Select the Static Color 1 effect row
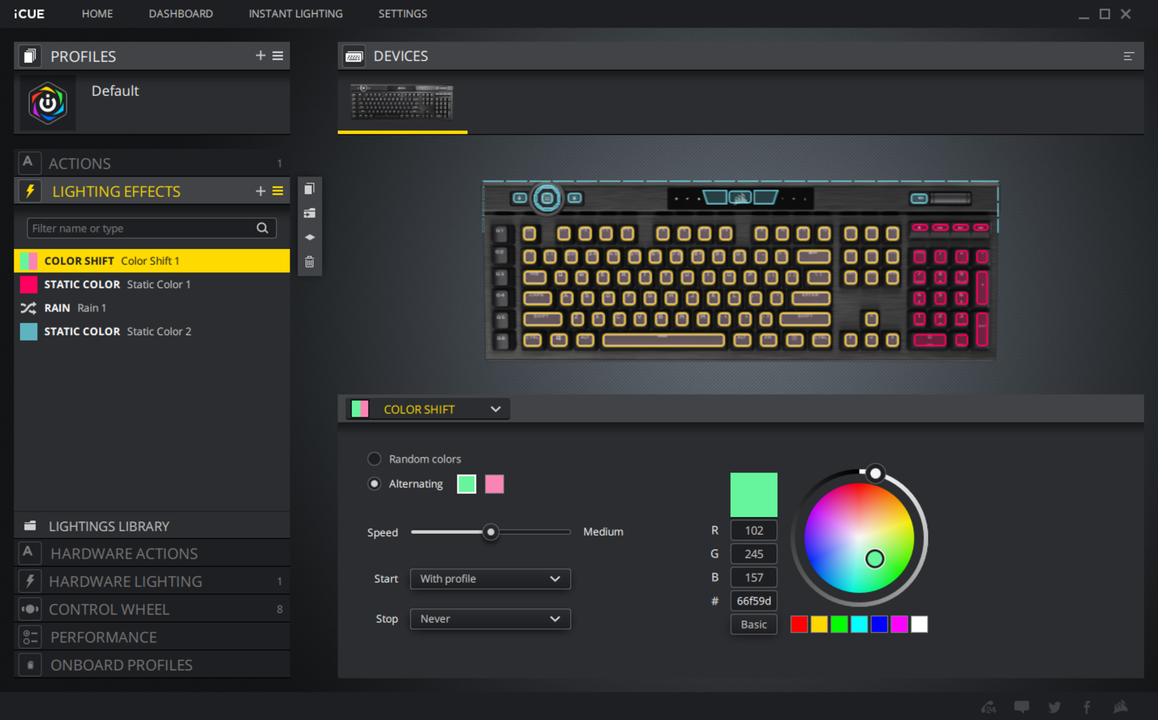Image resolution: width=1158 pixels, height=720 pixels. click(151, 284)
